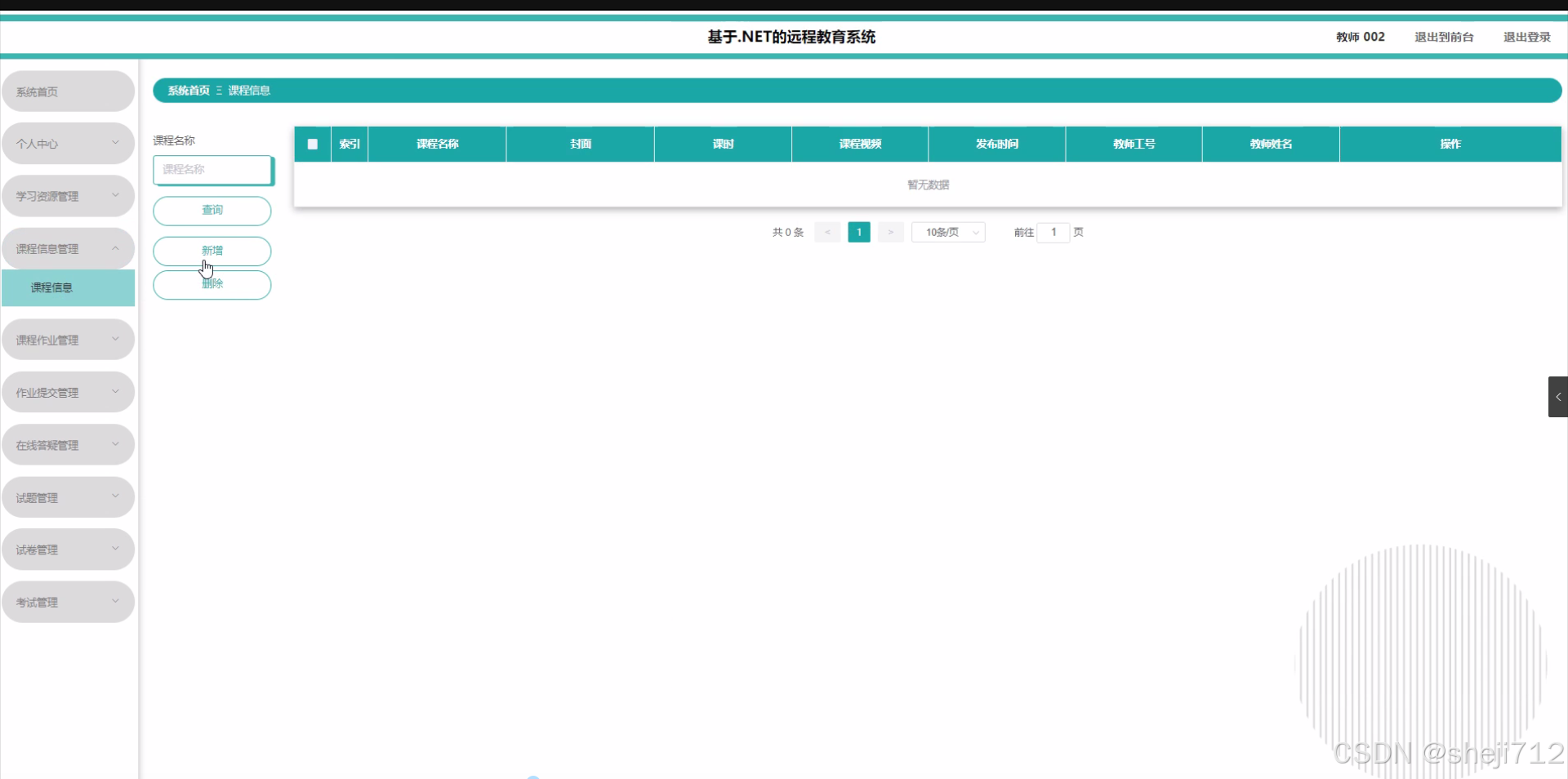Click inside the 课程名称 input field
This screenshot has height=779, width=1568.
click(213, 170)
